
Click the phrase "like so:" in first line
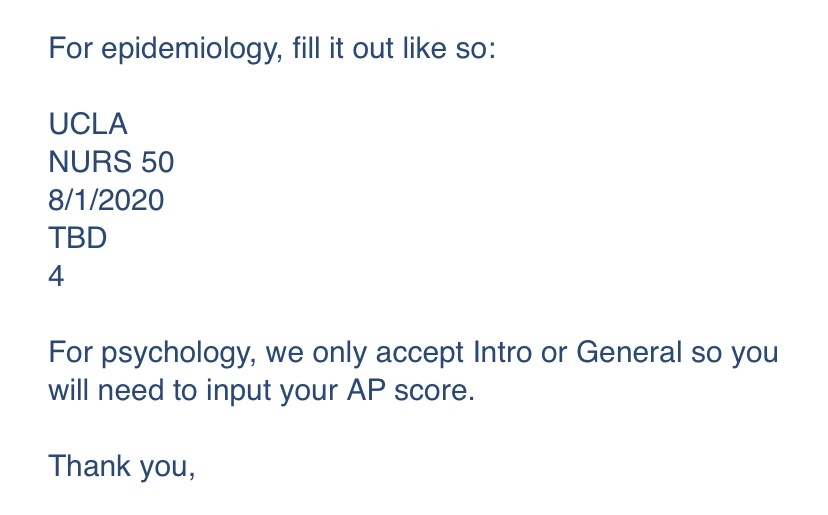coord(449,48)
